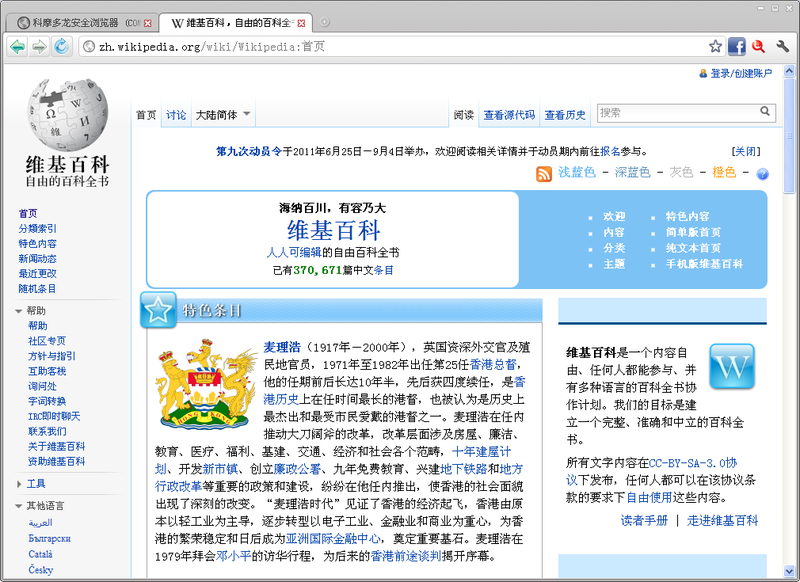800x582 pixels.
Task: Click the page scrollbar down arrow
Action: (789, 571)
